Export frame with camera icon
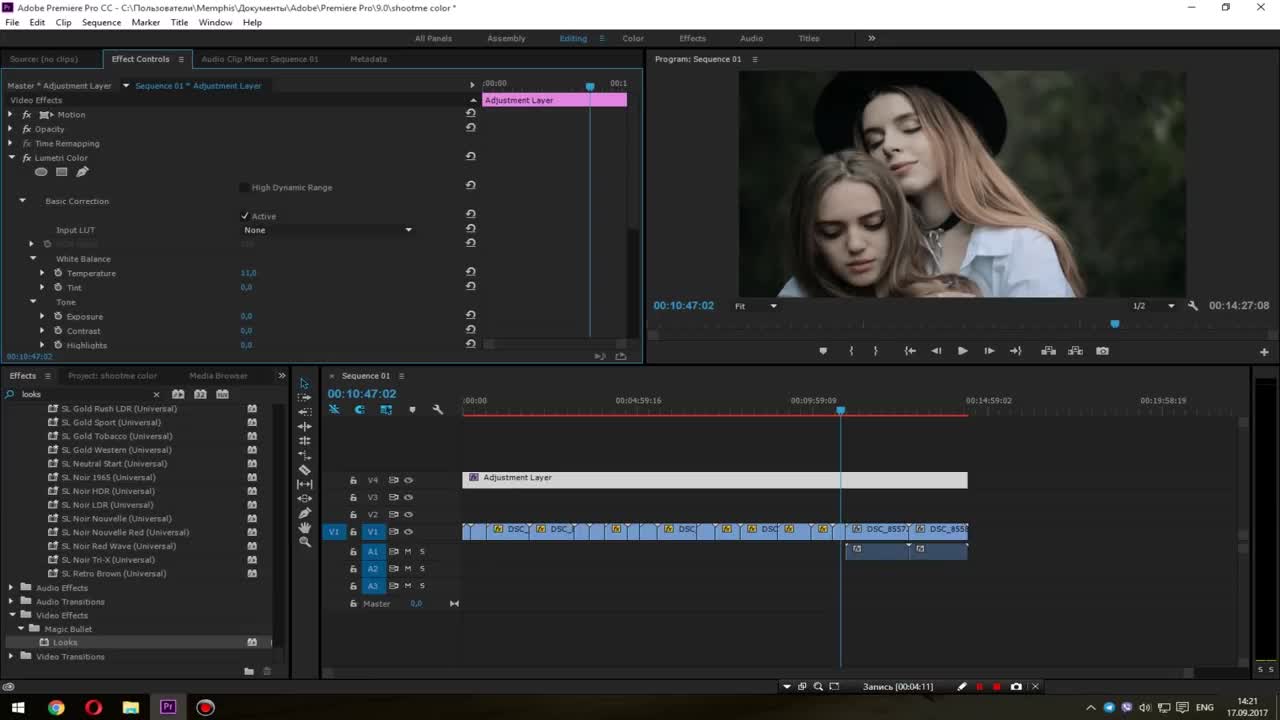The height and width of the screenshot is (720, 1280). [x=1102, y=351]
